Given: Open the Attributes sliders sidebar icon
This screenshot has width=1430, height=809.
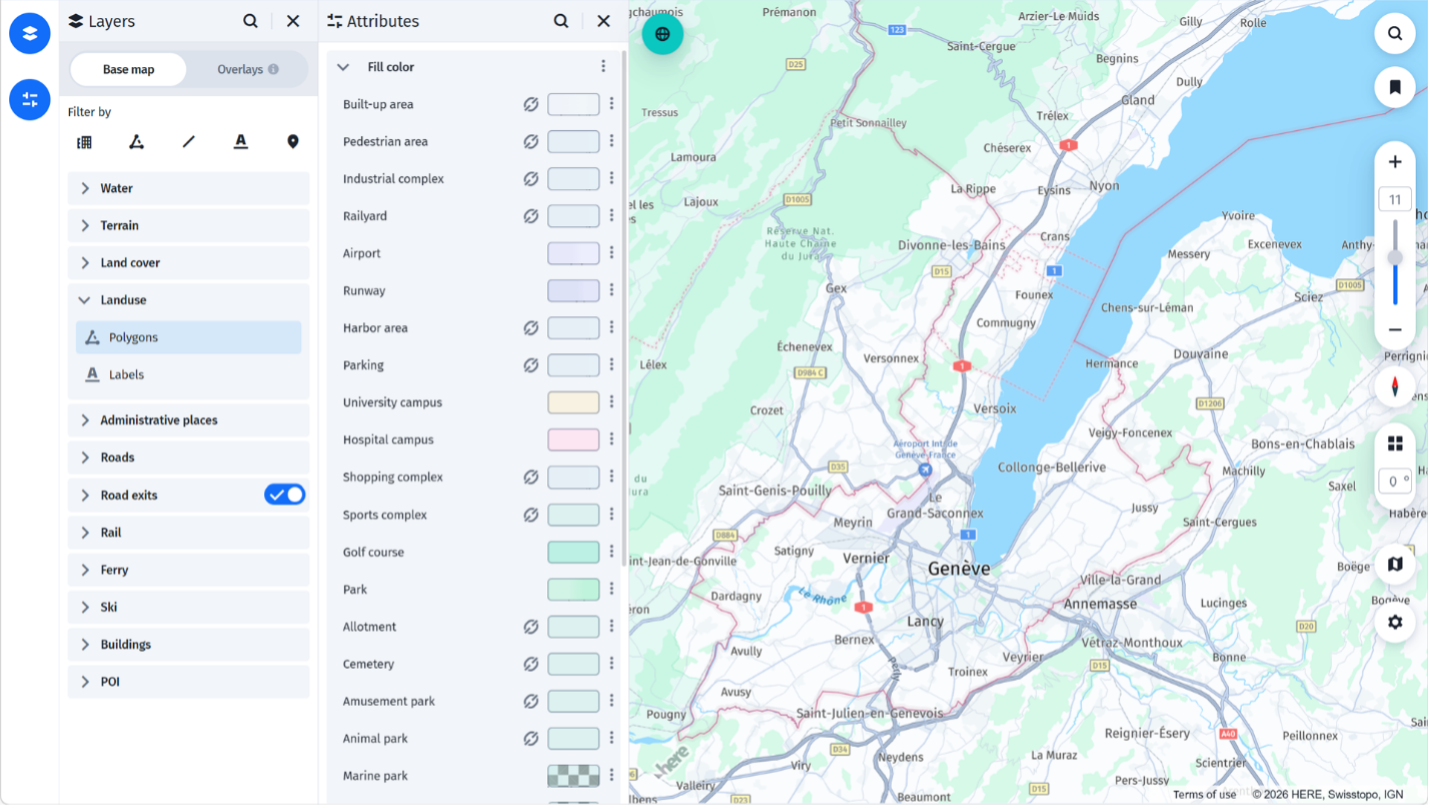Looking at the screenshot, I should pos(30,100).
